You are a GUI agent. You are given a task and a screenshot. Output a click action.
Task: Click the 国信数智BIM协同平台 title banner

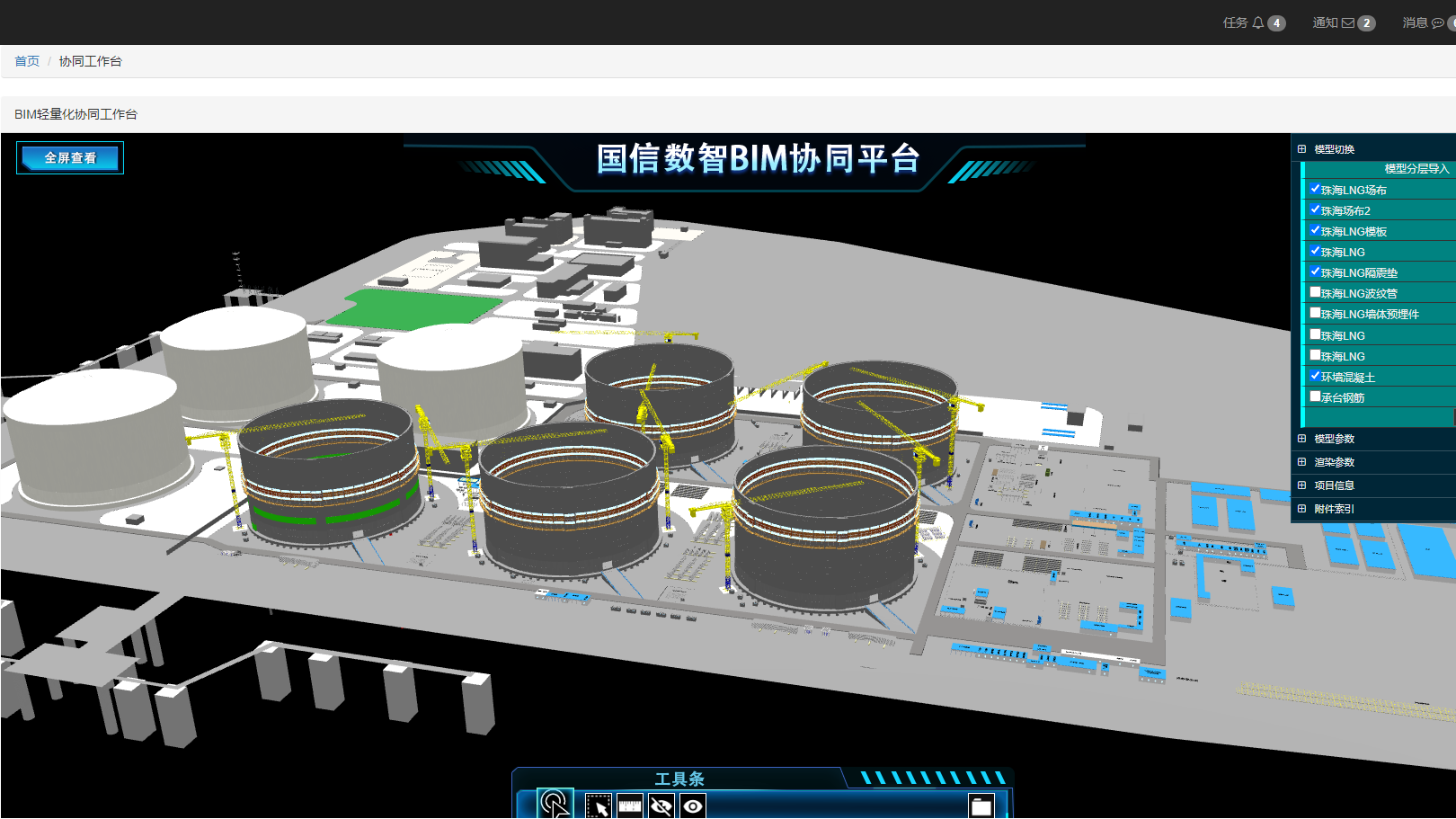tap(759, 158)
